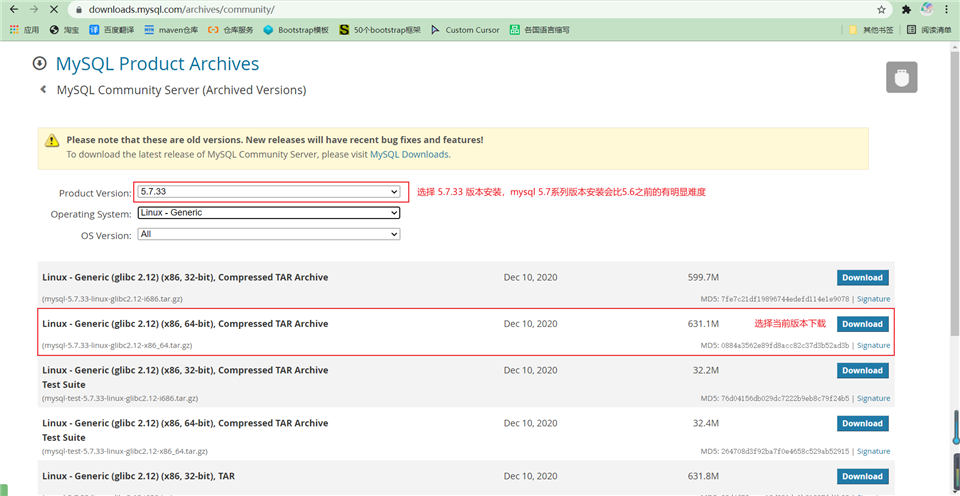This screenshot has width=960, height=496.
Task: Open the Bootstrap模板 bookmark
Action: [296, 29]
